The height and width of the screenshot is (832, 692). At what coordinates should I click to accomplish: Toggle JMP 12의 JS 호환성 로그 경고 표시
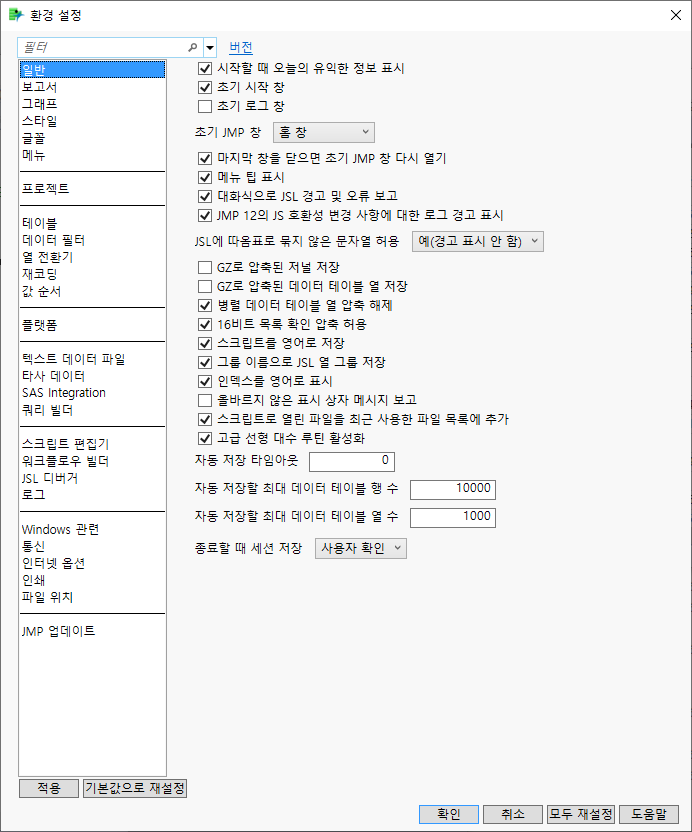[205, 215]
